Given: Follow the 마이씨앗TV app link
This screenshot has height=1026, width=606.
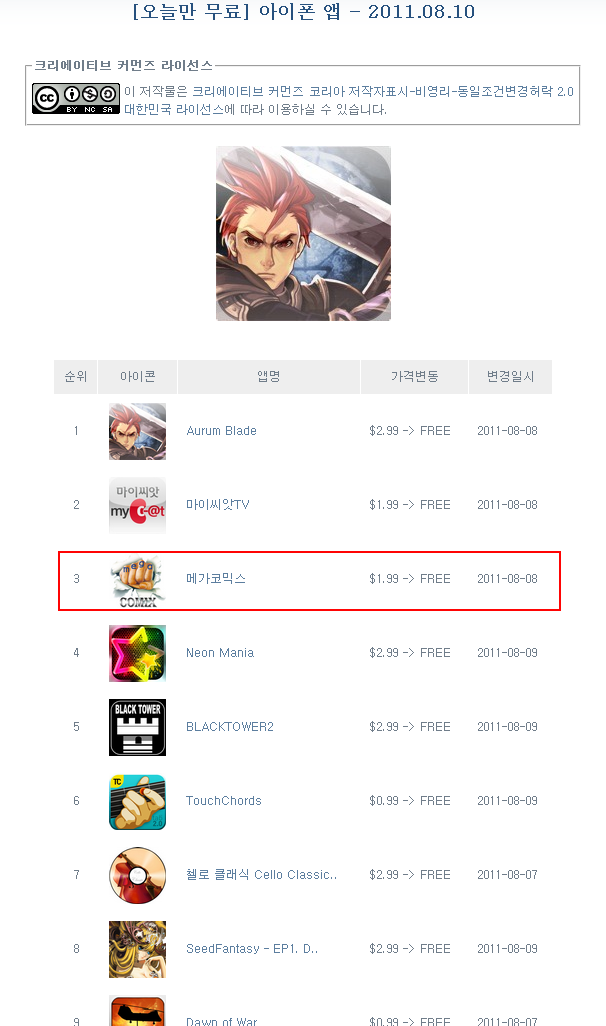Looking at the screenshot, I should click(217, 504).
